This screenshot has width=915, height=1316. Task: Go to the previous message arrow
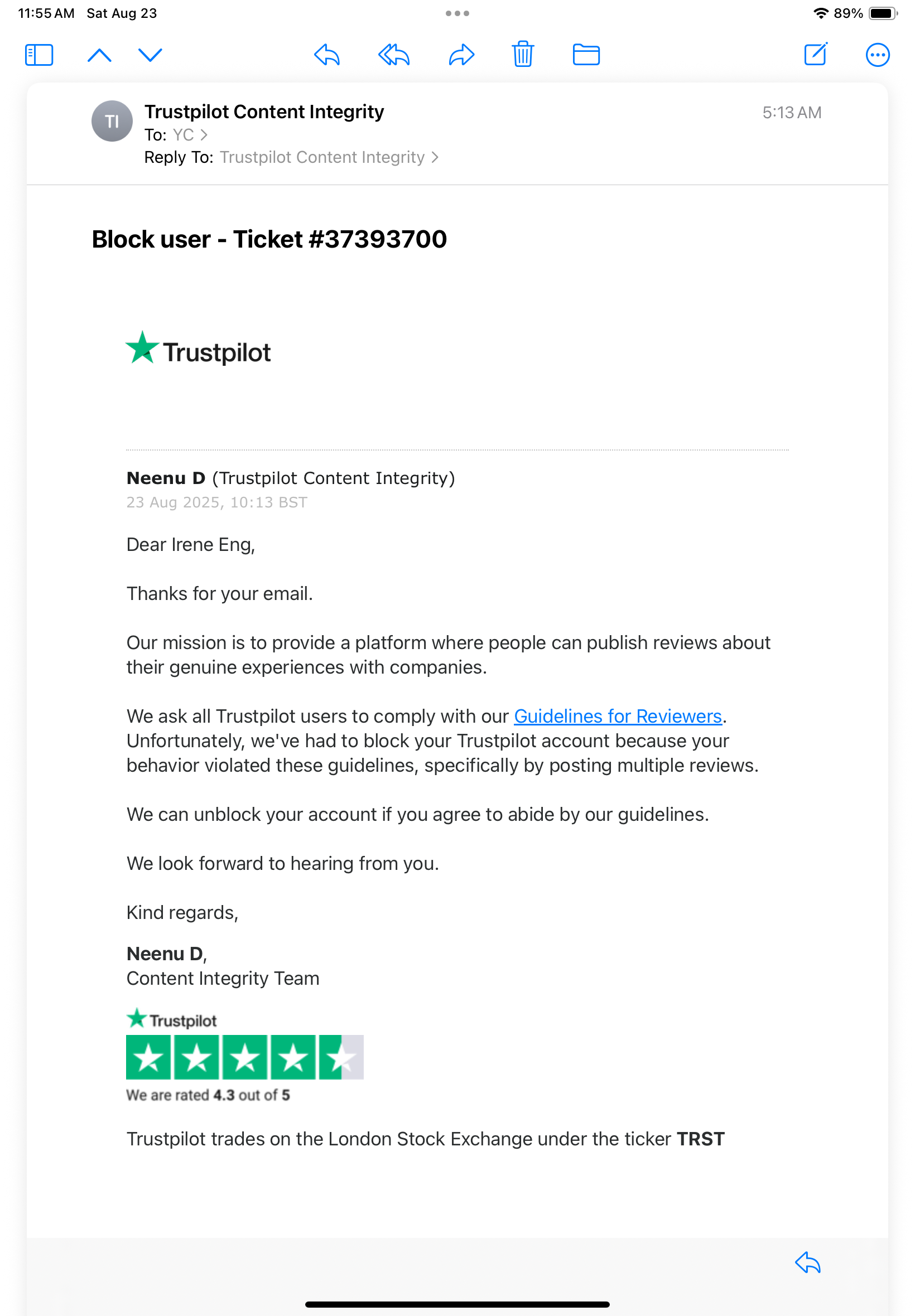[99, 55]
